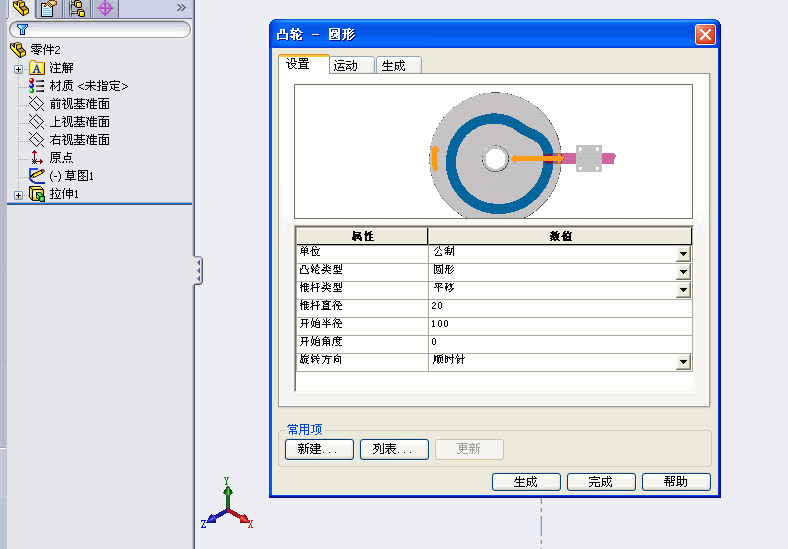Image resolution: width=788 pixels, height=549 pixels.
Task: Click the 旋转方向 property cell
Action: coord(362,362)
